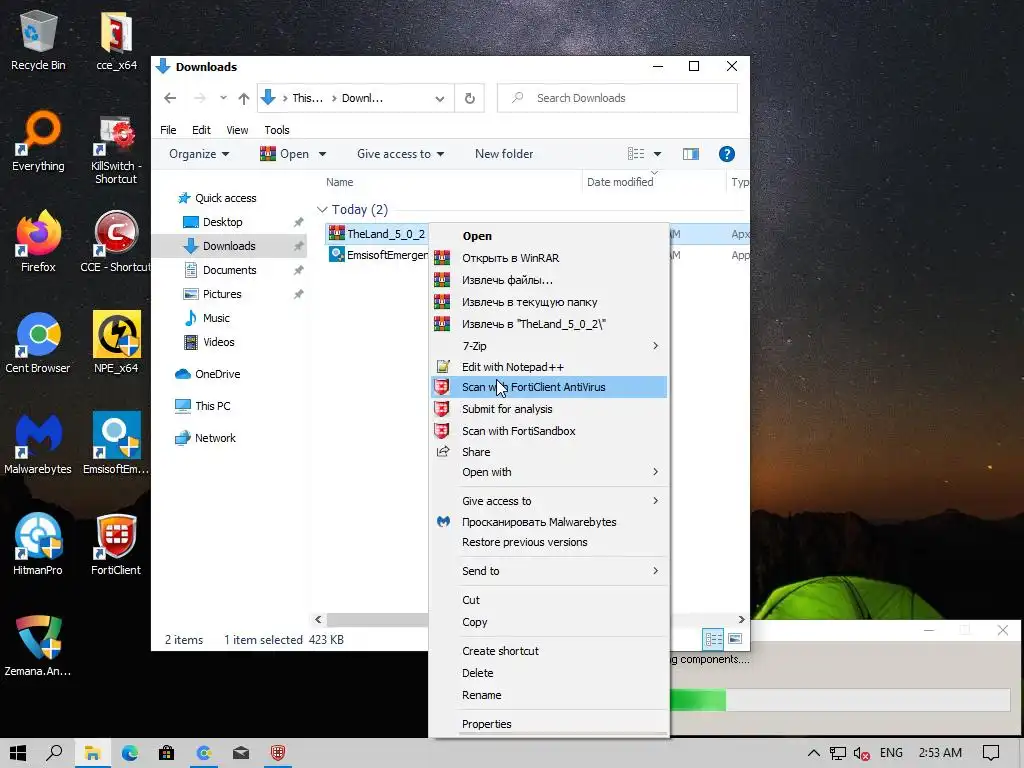This screenshot has width=1024, height=768.
Task: Open the view options dropdown arrow
Action: pyautogui.click(x=658, y=154)
